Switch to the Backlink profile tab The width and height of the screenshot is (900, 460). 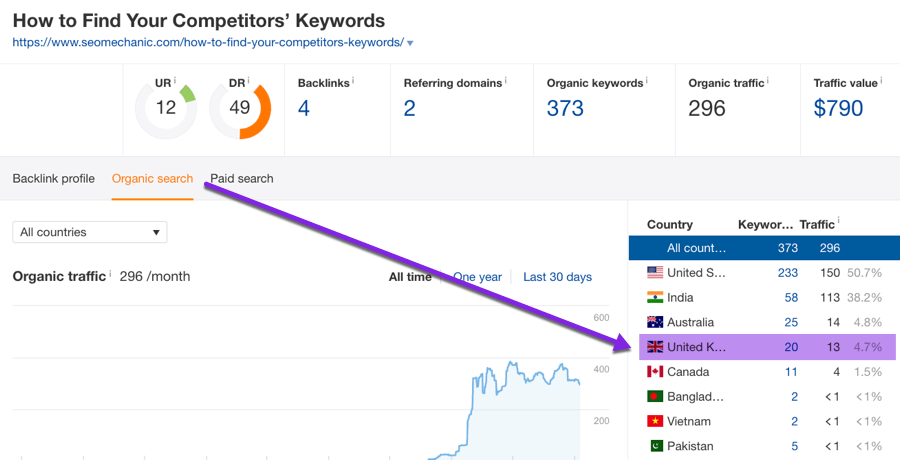point(53,178)
